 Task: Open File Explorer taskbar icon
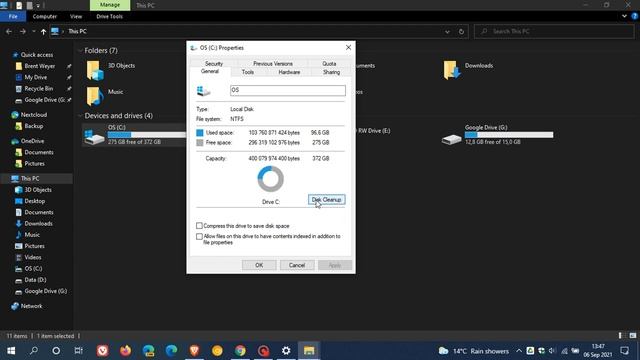coord(309,350)
